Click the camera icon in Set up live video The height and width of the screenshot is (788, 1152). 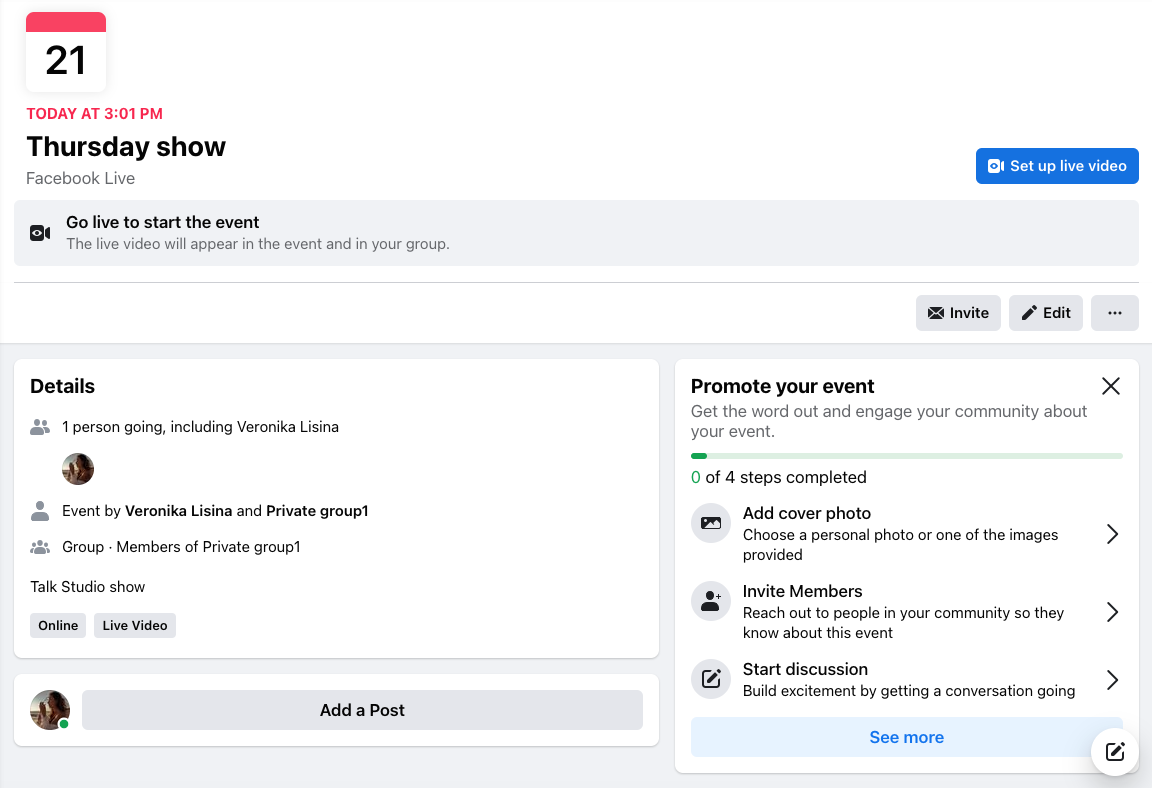point(996,166)
